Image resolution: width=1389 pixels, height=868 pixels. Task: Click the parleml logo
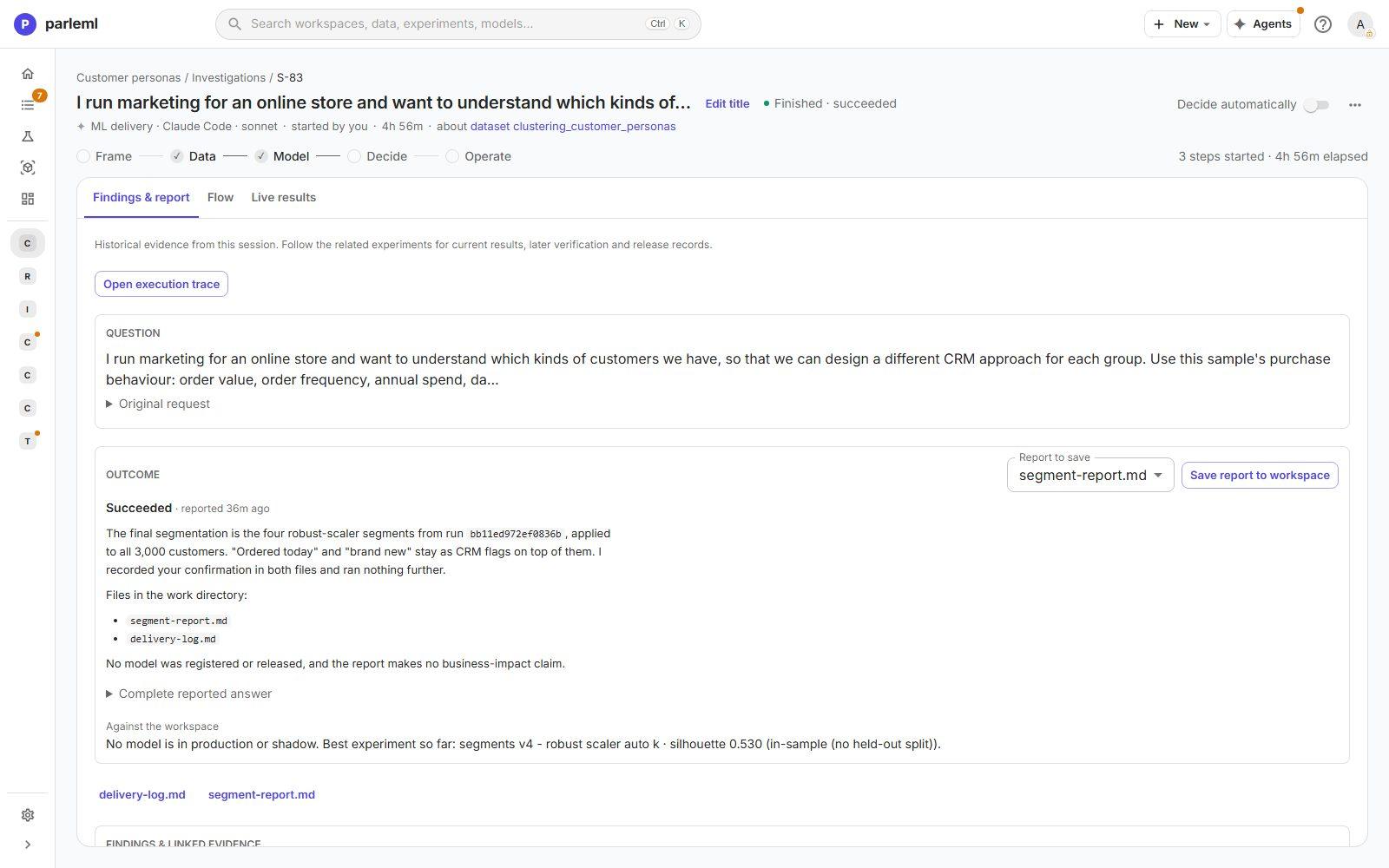point(56,24)
